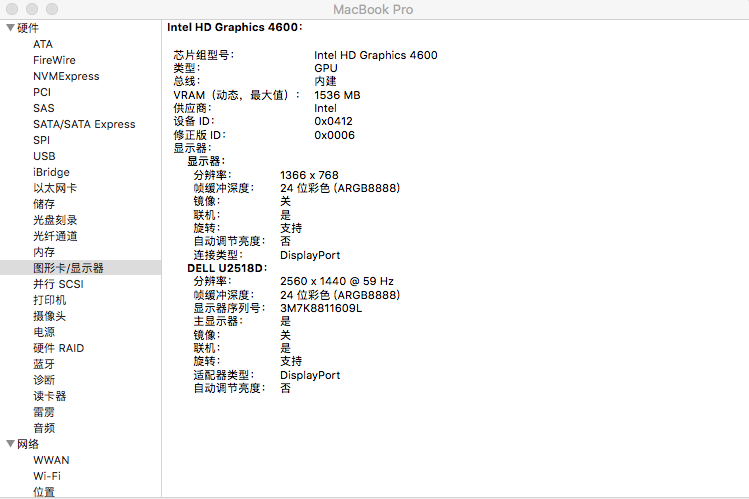The image size is (749, 499).
Task: Zoom the MacBook Pro window
Action: pyautogui.click(x=52, y=9)
